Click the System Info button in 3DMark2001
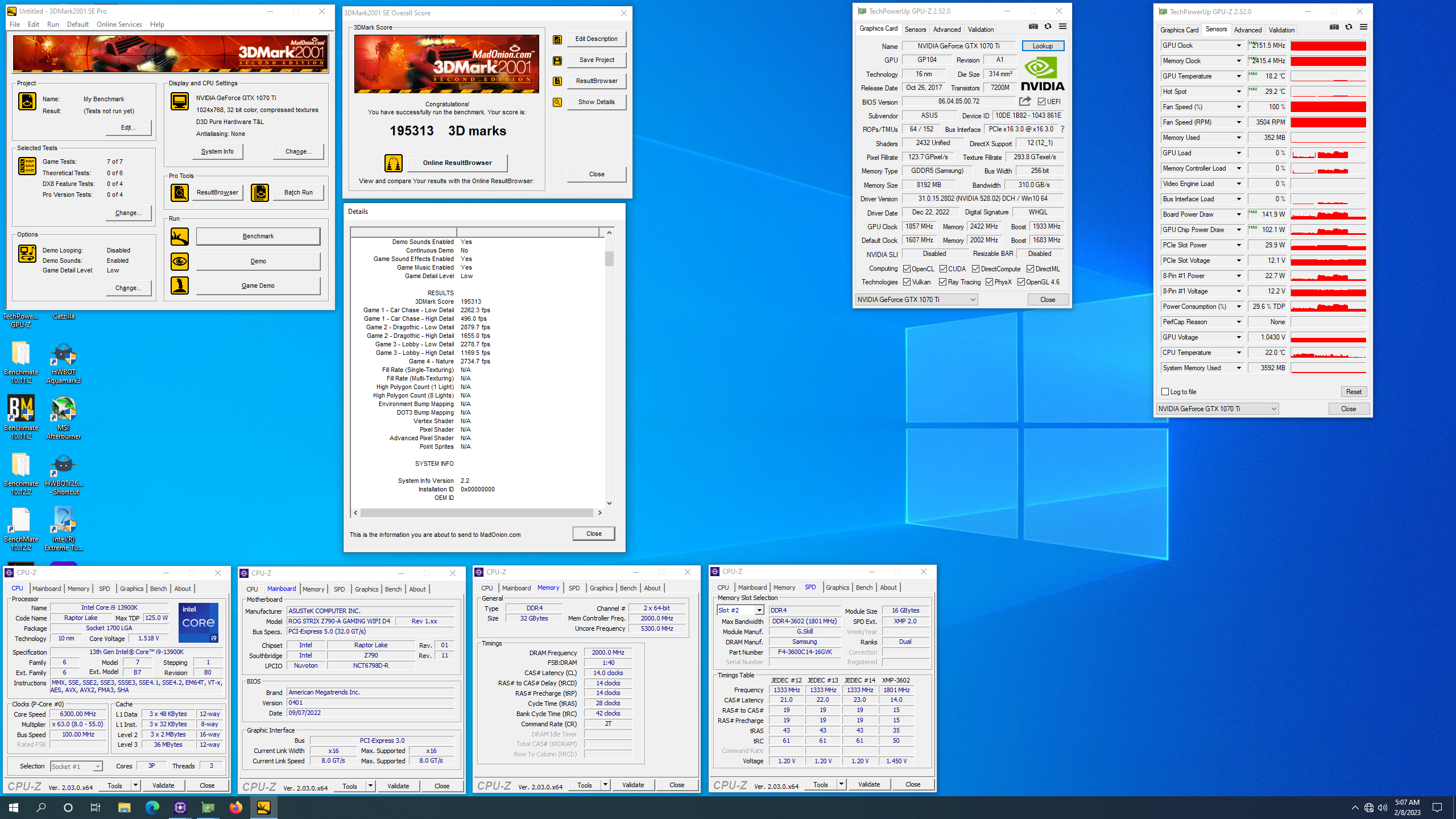 (x=217, y=151)
